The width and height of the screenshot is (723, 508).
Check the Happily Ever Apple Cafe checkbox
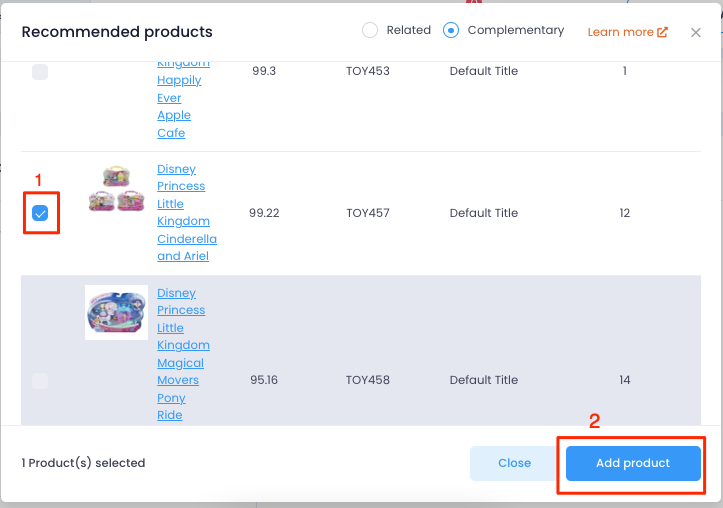click(x=40, y=71)
